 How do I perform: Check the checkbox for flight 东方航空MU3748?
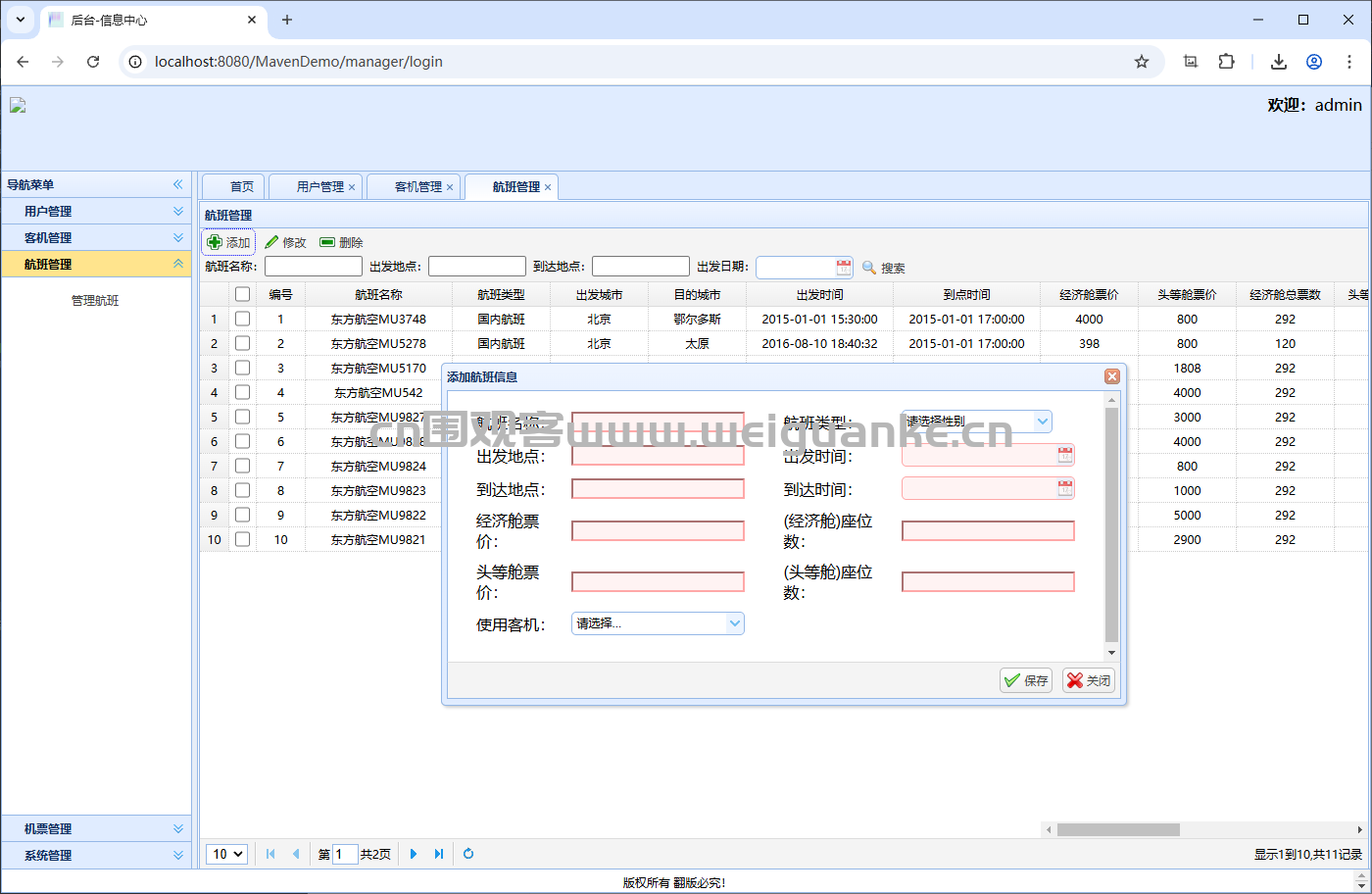tap(242, 319)
